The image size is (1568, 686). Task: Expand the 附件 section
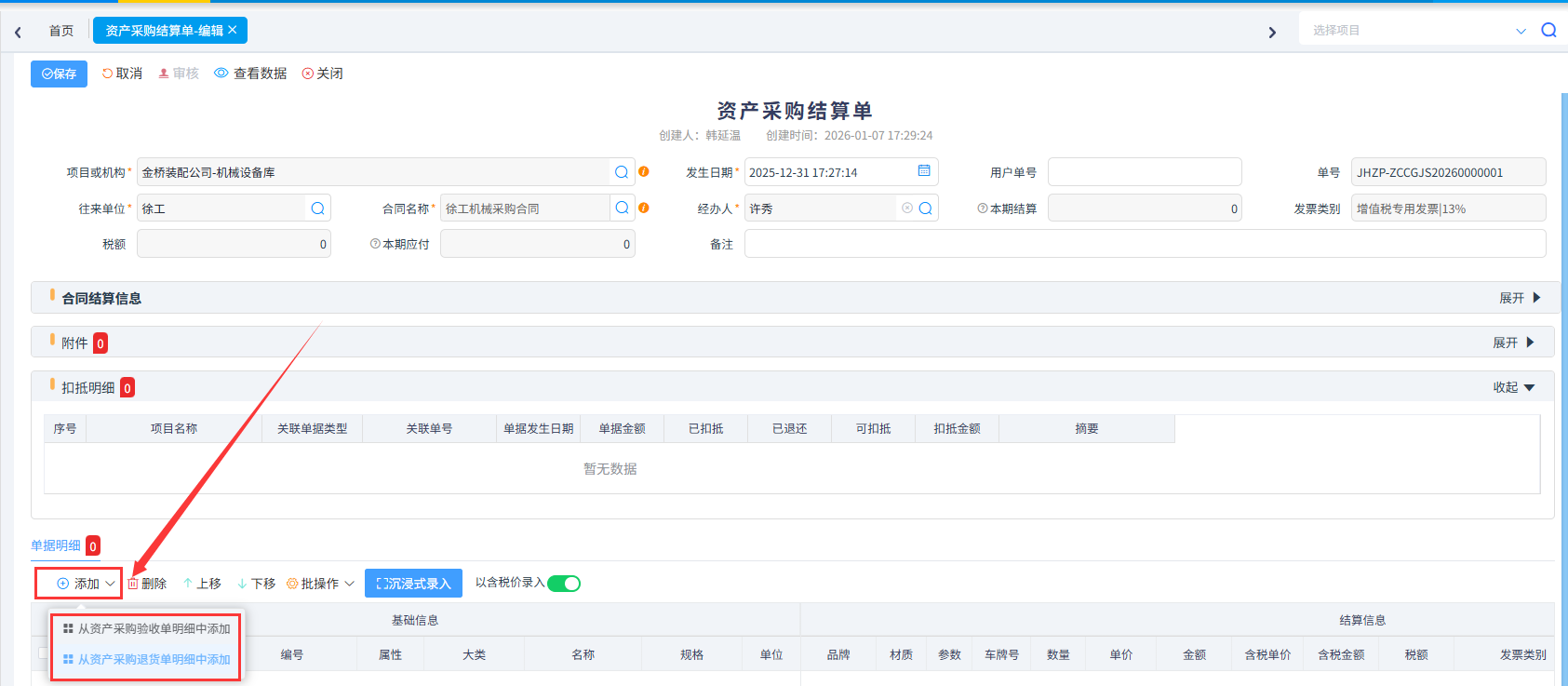tap(1513, 343)
